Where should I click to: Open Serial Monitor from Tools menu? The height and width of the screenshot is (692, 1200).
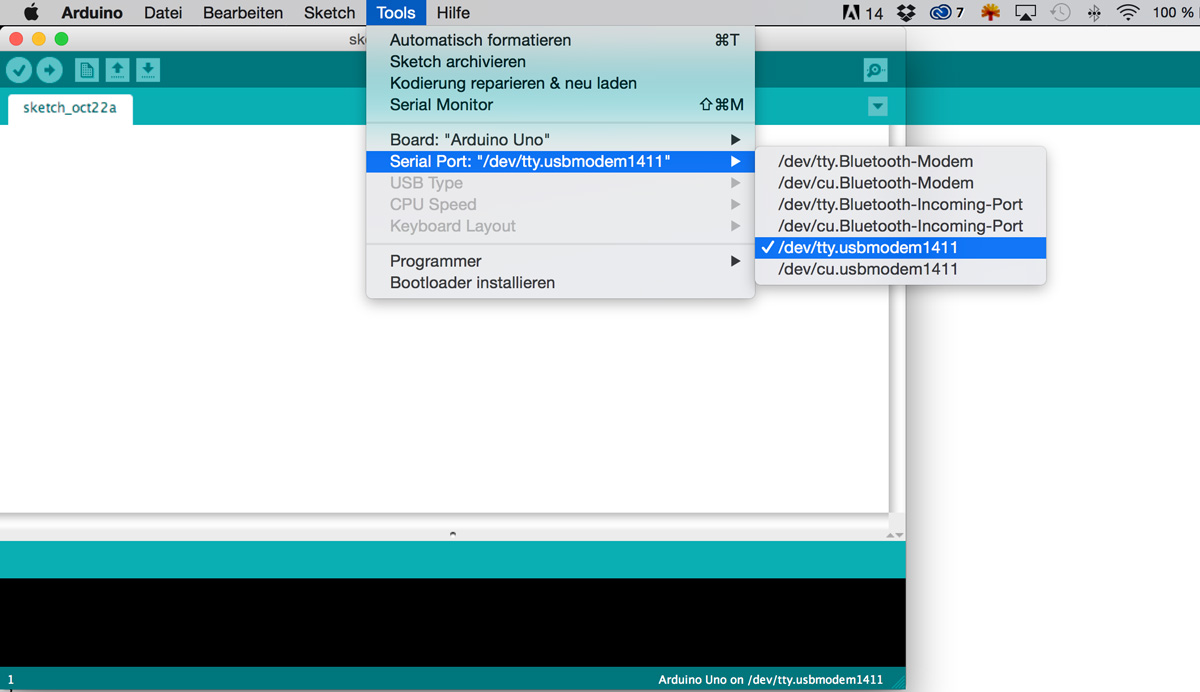560,105
